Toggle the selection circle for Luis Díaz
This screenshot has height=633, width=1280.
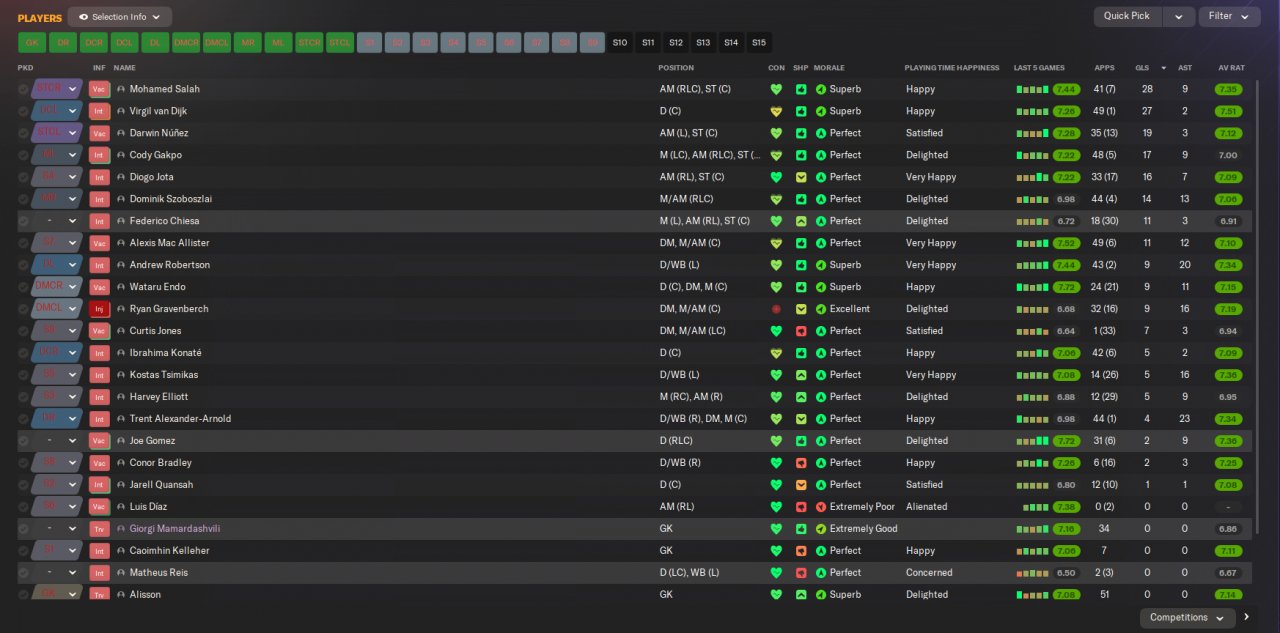[23, 507]
